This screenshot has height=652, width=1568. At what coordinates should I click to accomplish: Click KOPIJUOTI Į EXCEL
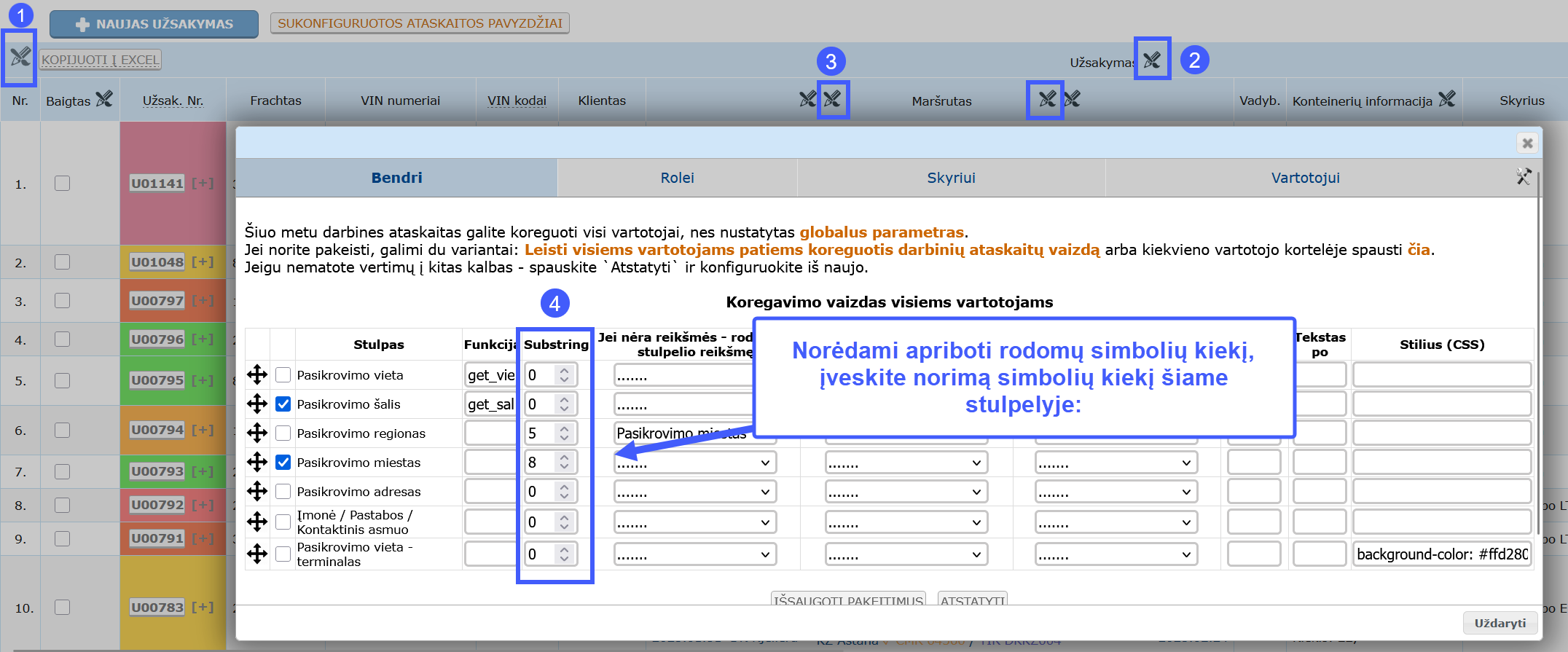[x=101, y=60]
